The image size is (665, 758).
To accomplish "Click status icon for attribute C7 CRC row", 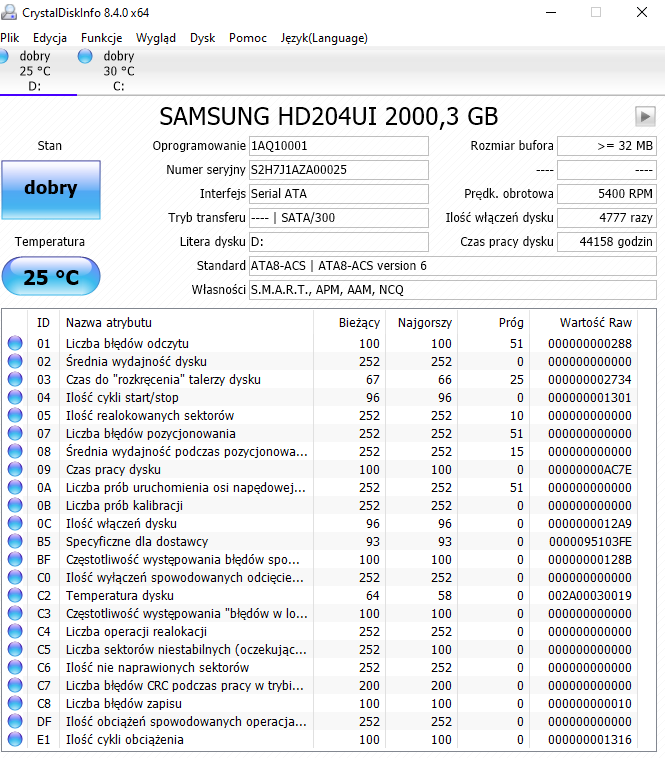I will coord(15,685).
